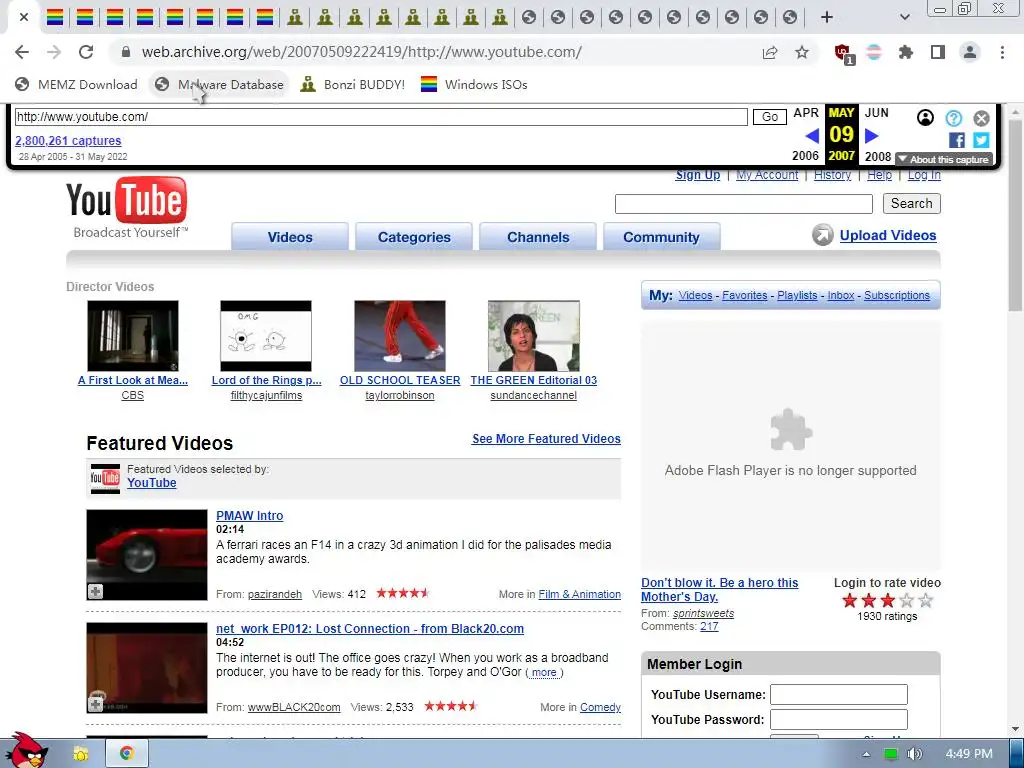Click the volume speaker tray icon
The image size is (1024, 768).
(x=914, y=754)
